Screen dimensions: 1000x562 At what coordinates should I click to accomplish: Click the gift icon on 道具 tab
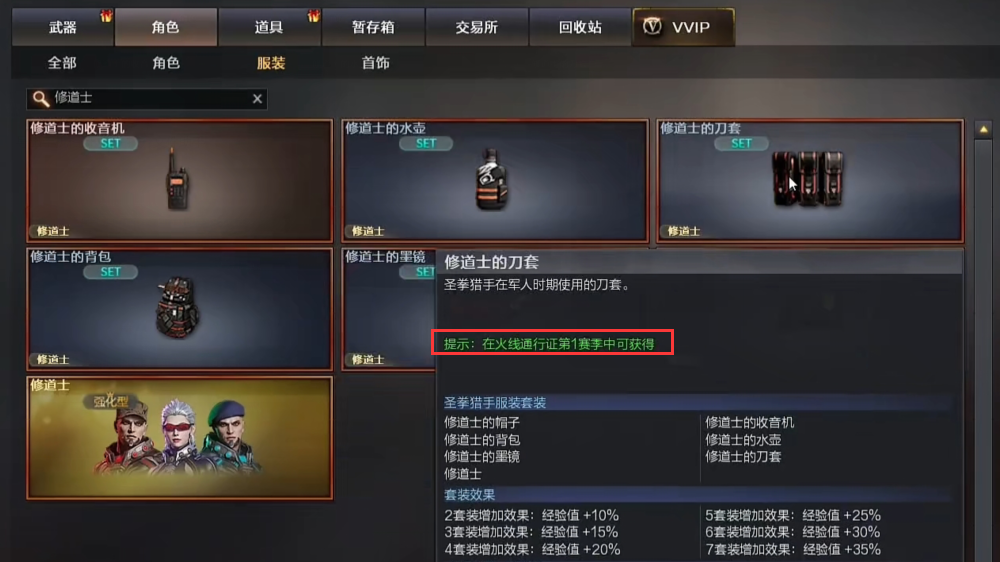click(x=313, y=16)
